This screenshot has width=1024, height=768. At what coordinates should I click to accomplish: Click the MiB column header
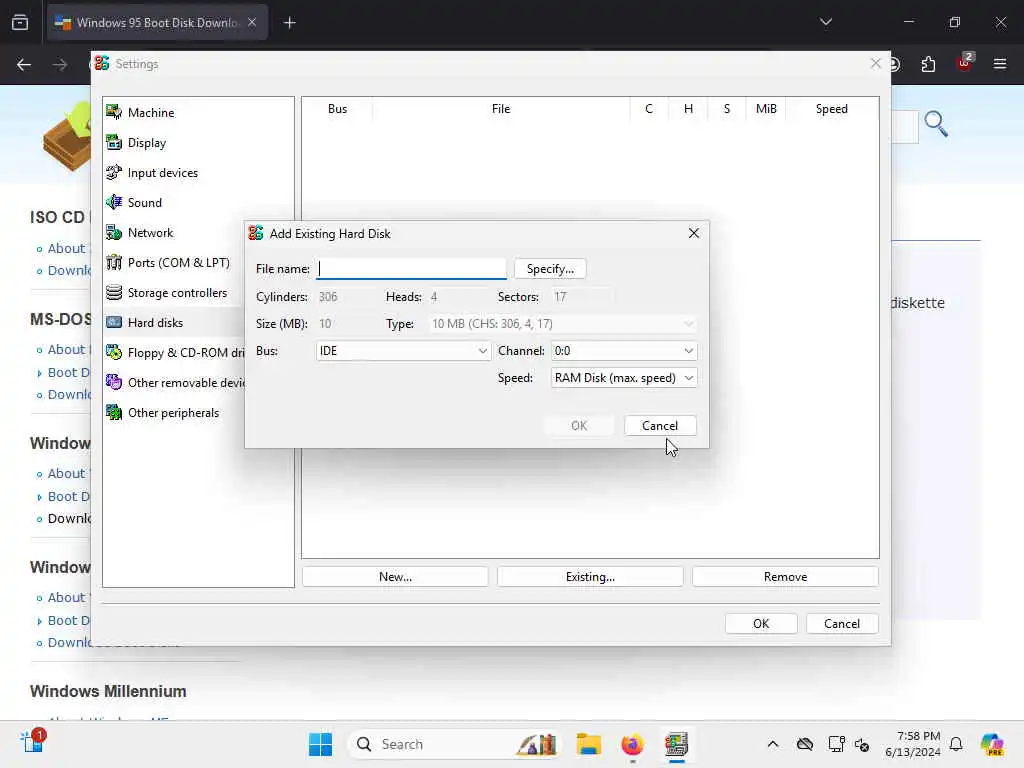pyautogui.click(x=766, y=109)
